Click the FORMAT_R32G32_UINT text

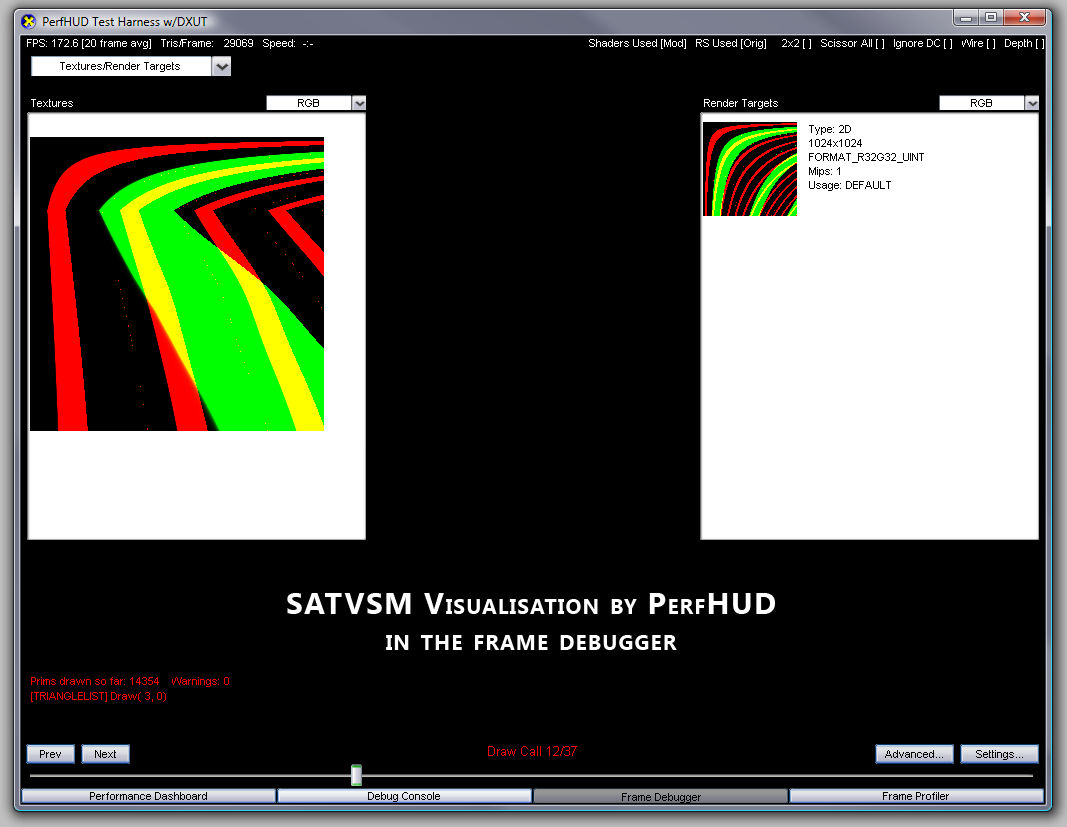tap(866, 157)
